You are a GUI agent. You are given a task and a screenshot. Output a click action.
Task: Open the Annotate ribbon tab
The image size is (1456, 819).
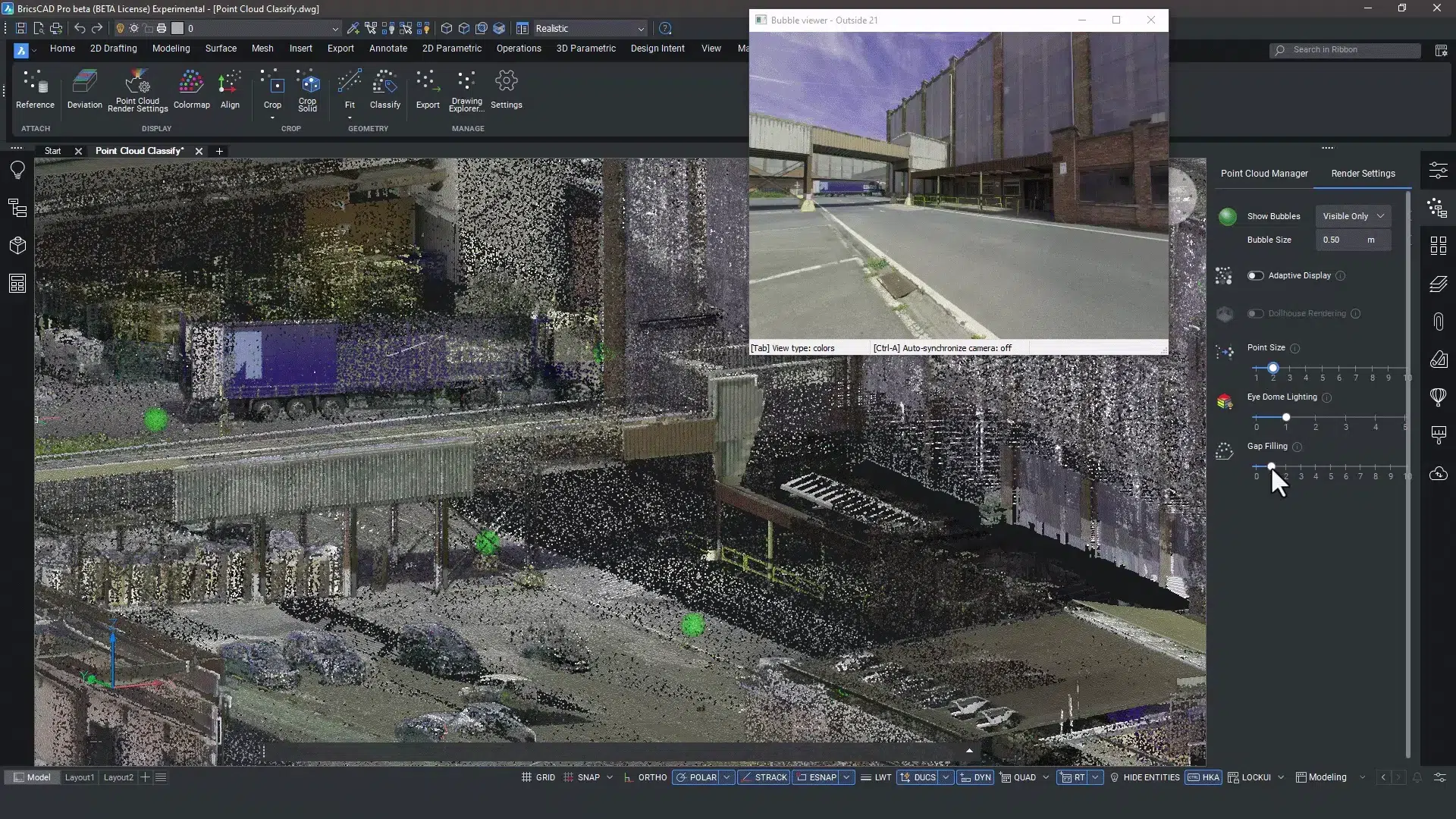click(x=388, y=49)
